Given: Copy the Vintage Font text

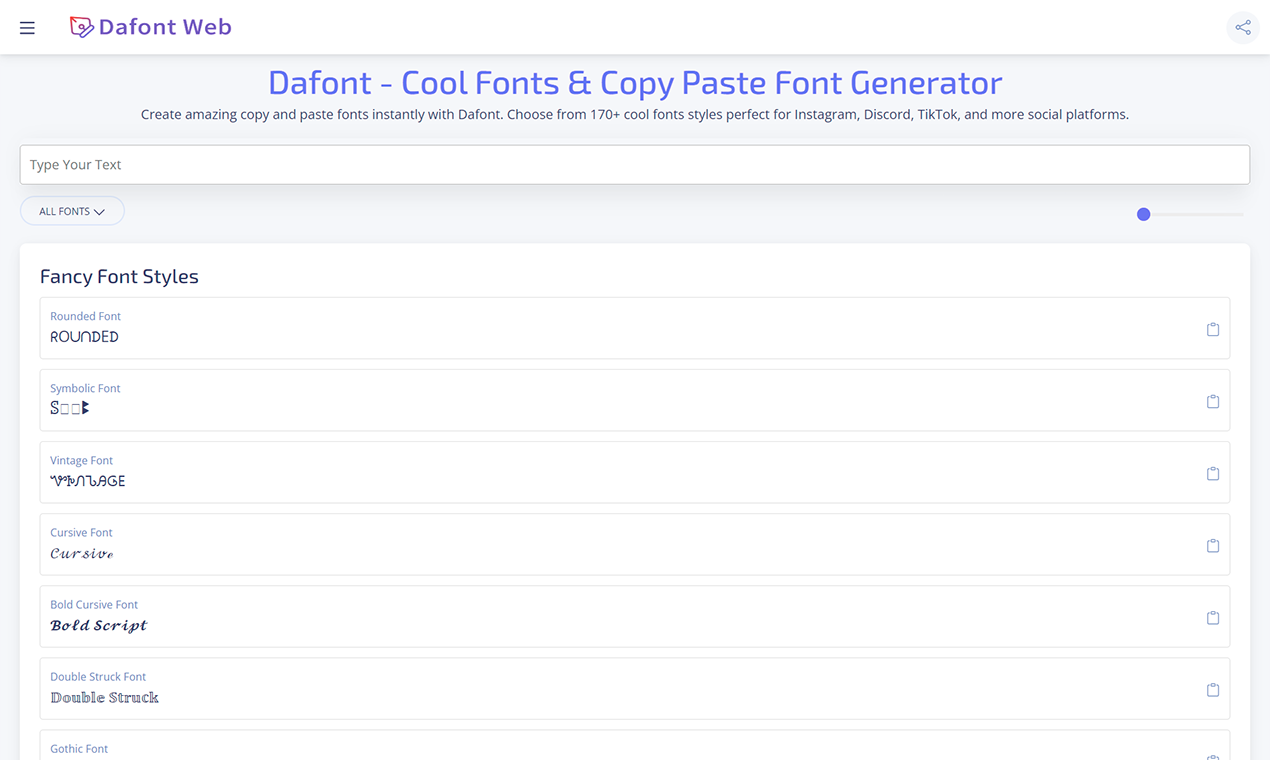Looking at the screenshot, I should click(1213, 473).
